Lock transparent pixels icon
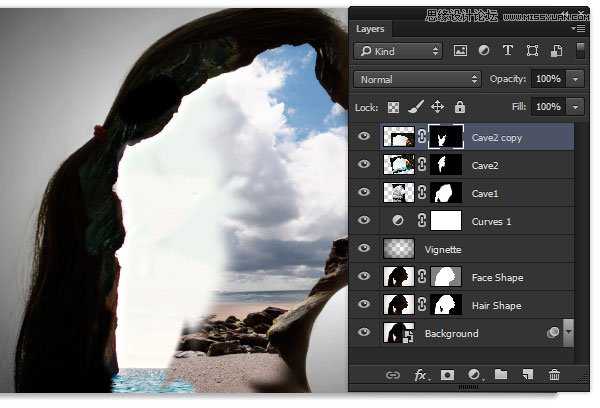 (393, 108)
